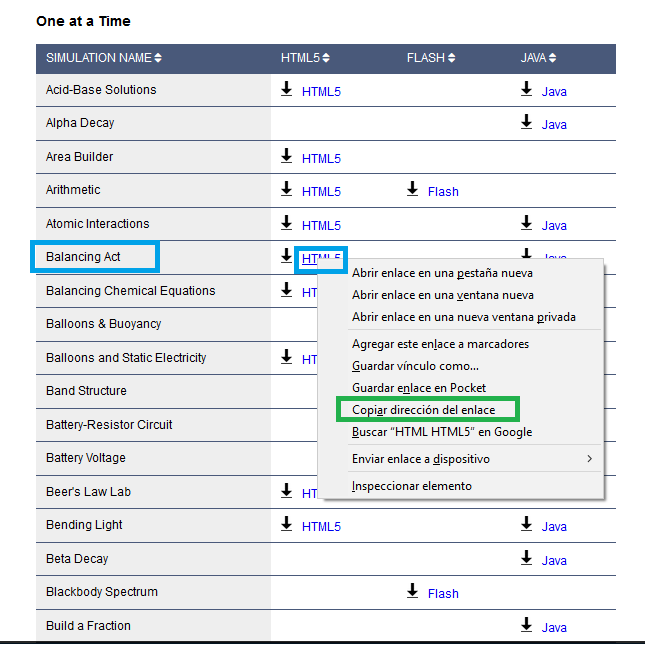The image size is (645, 652).
Task: Select 'Abrir enlace en una pestaña nueva'
Action: 442,273
